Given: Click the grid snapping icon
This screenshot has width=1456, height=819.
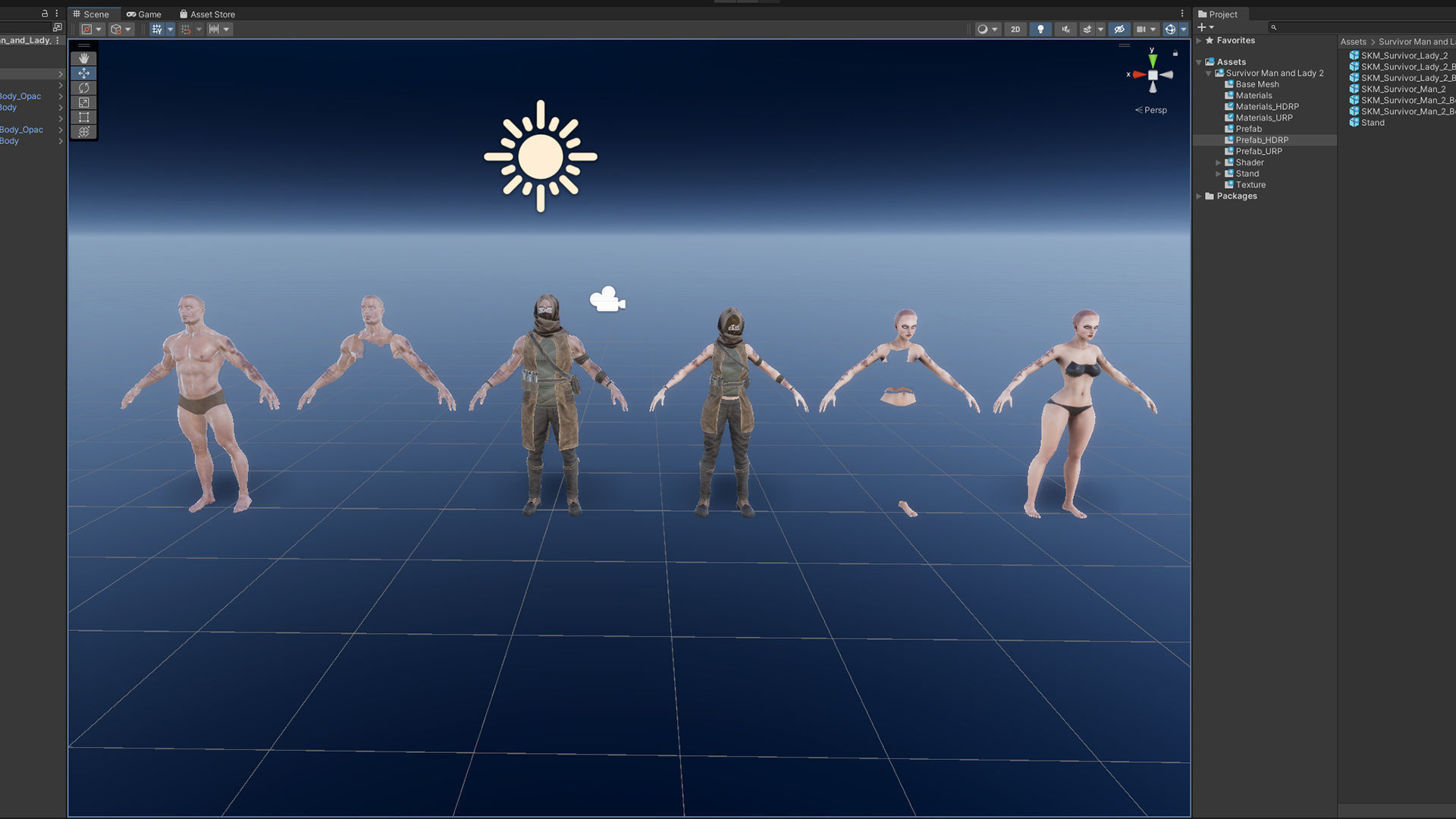Looking at the screenshot, I should click(x=186, y=30).
